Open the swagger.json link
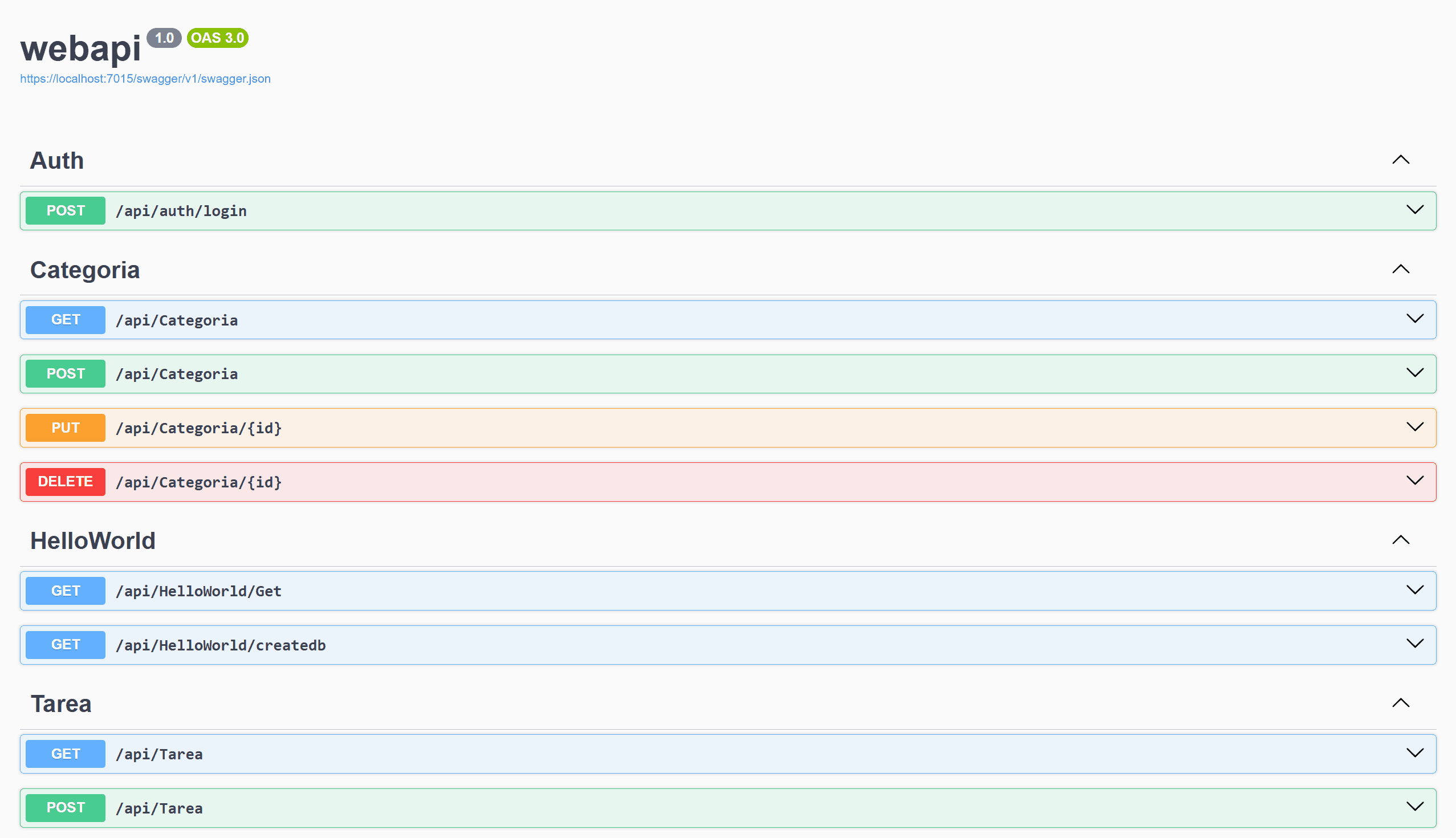Viewport: 1456px width, 838px height. pyautogui.click(x=145, y=79)
